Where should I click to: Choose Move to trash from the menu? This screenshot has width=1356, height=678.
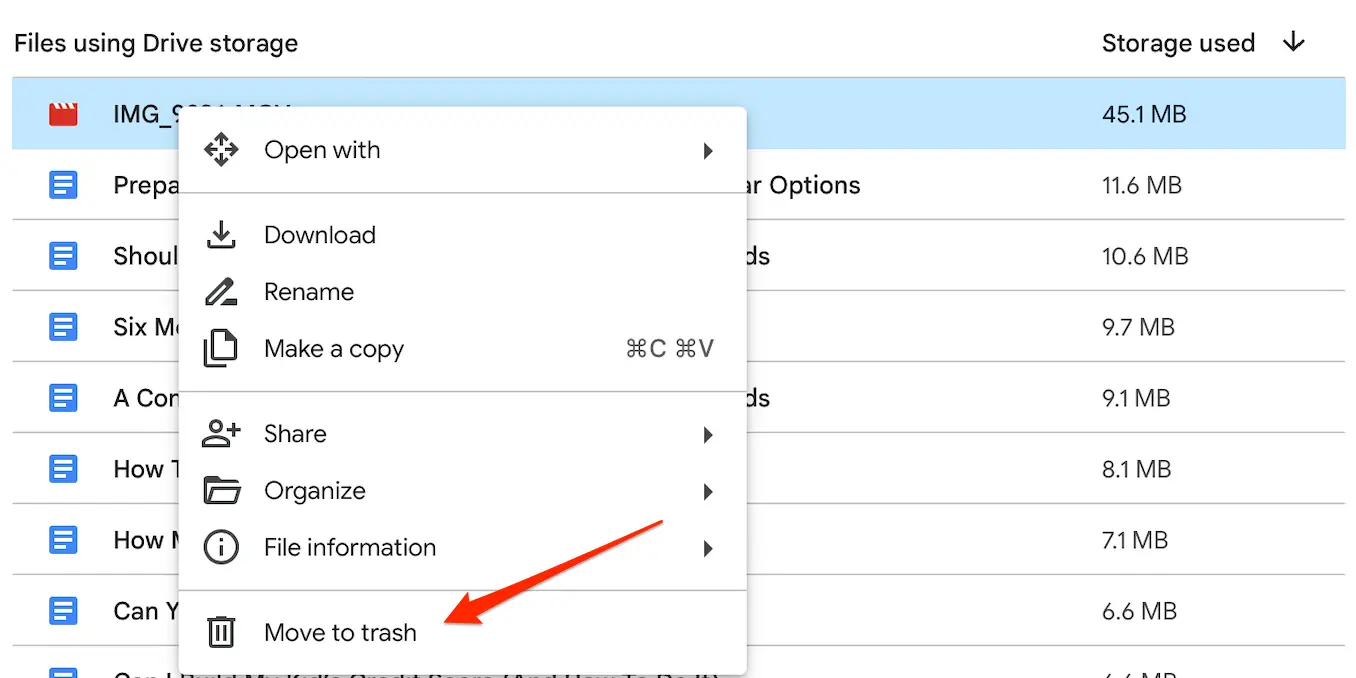(x=340, y=631)
